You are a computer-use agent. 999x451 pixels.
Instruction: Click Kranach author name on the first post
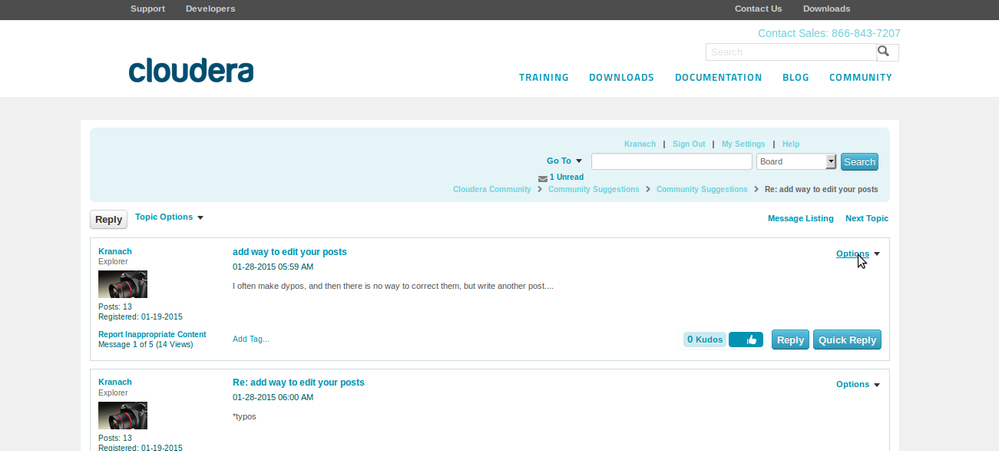tap(115, 251)
